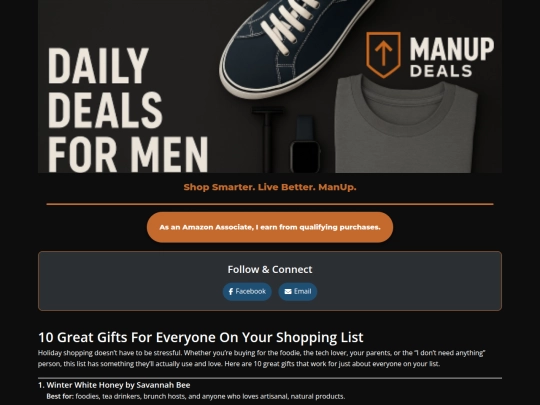
Task: Click the '10 Great Gifts For Everyone' title
Action: click(200, 337)
